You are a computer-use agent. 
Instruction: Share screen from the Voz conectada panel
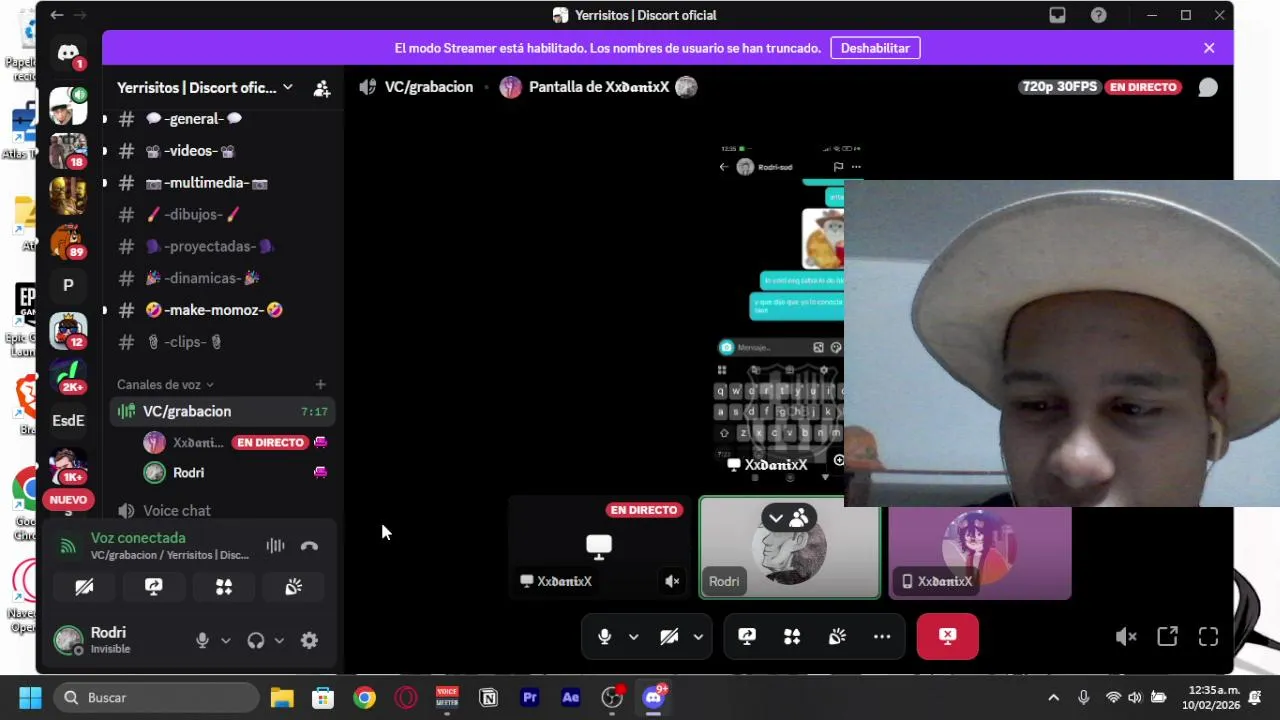(153, 587)
